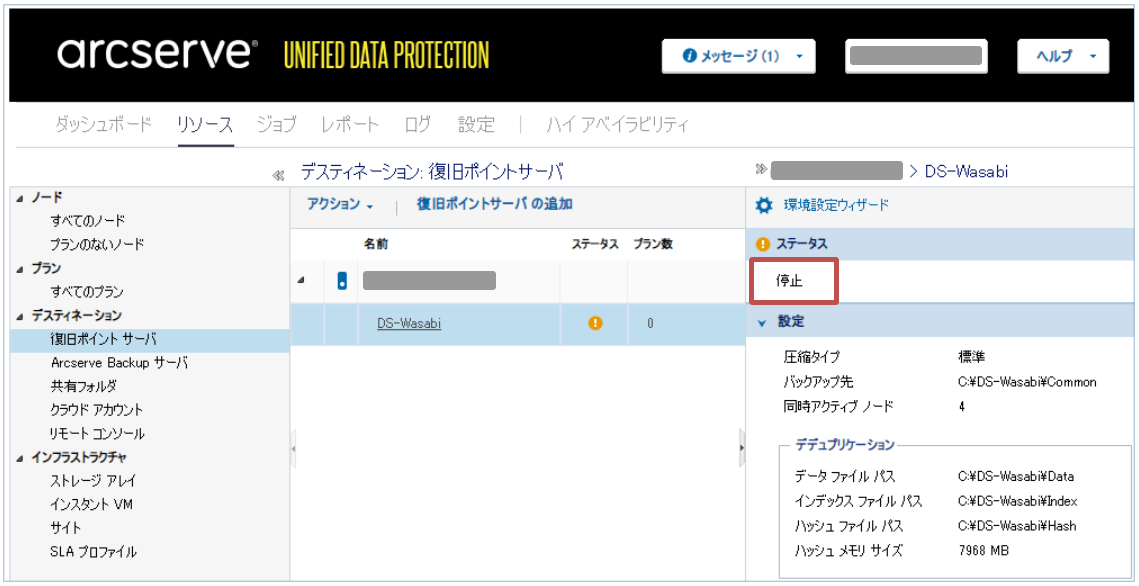Select すべてのノード in tree
The image size is (1139, 586).
point(88,221)
